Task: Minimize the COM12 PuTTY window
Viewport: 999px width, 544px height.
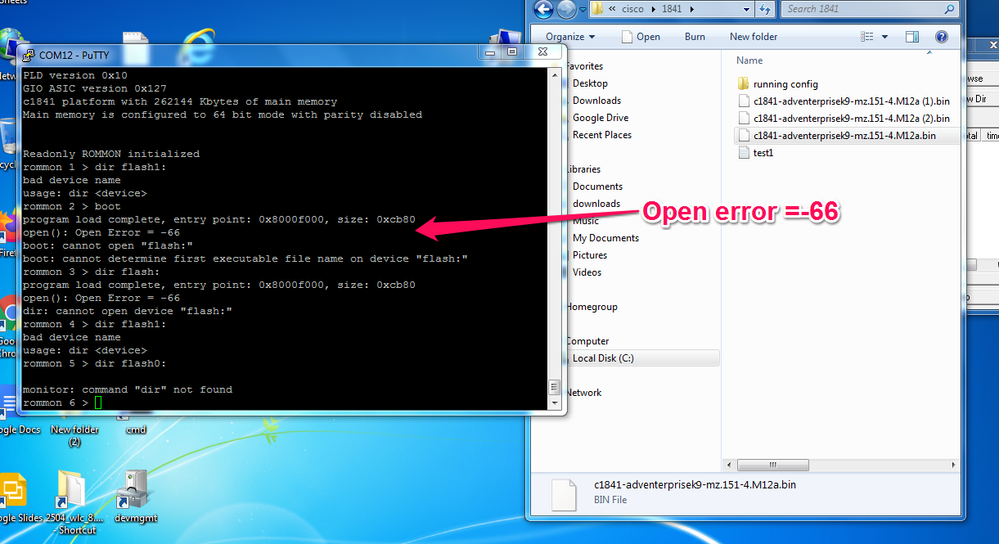Action: point(489,52)
